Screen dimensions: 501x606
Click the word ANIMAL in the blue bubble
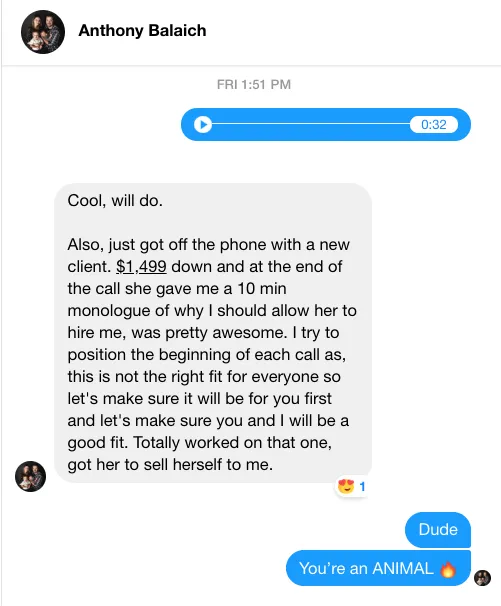pyautogui.click(x=402, y=569)
